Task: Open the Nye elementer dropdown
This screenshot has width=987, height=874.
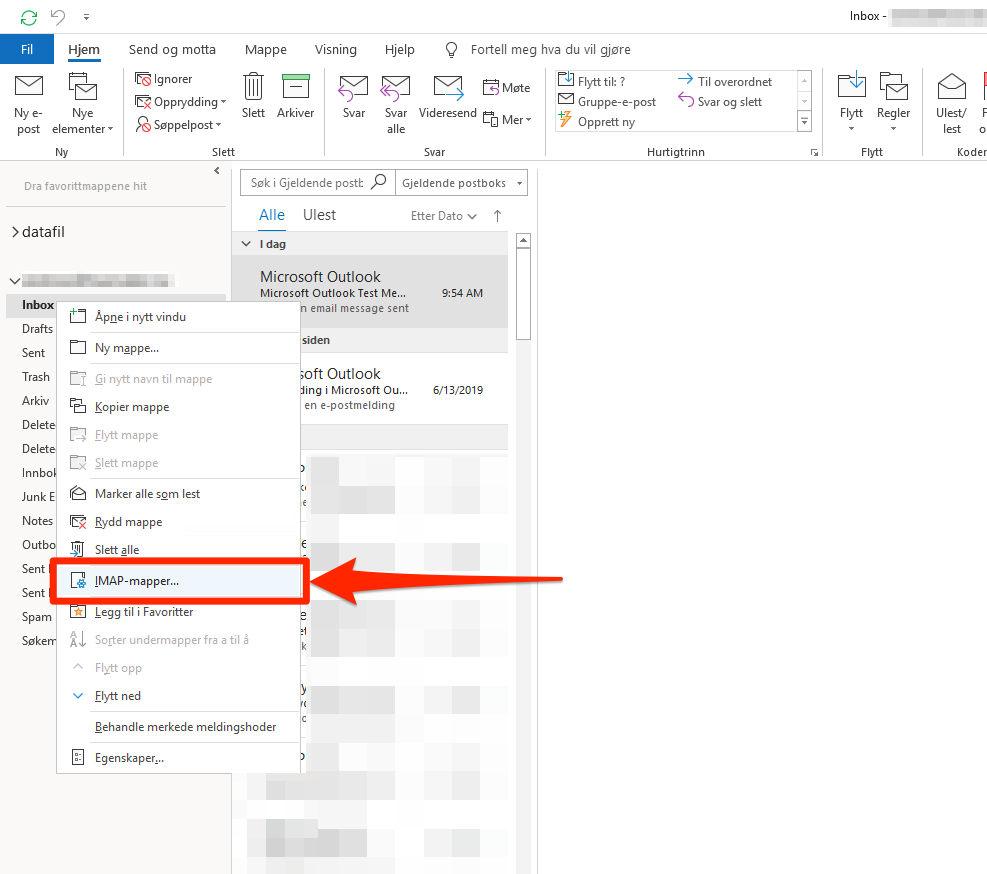Action: point(82,103)
